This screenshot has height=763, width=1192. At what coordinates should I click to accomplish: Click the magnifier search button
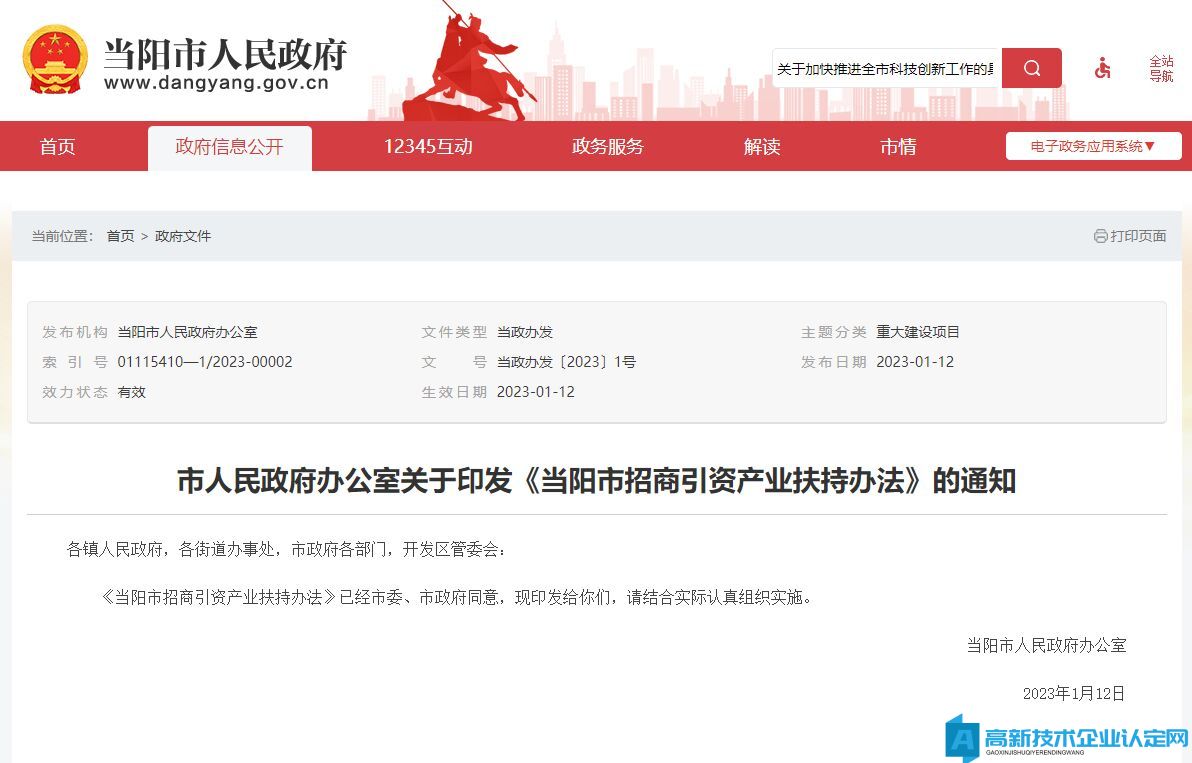point(1031,68)
